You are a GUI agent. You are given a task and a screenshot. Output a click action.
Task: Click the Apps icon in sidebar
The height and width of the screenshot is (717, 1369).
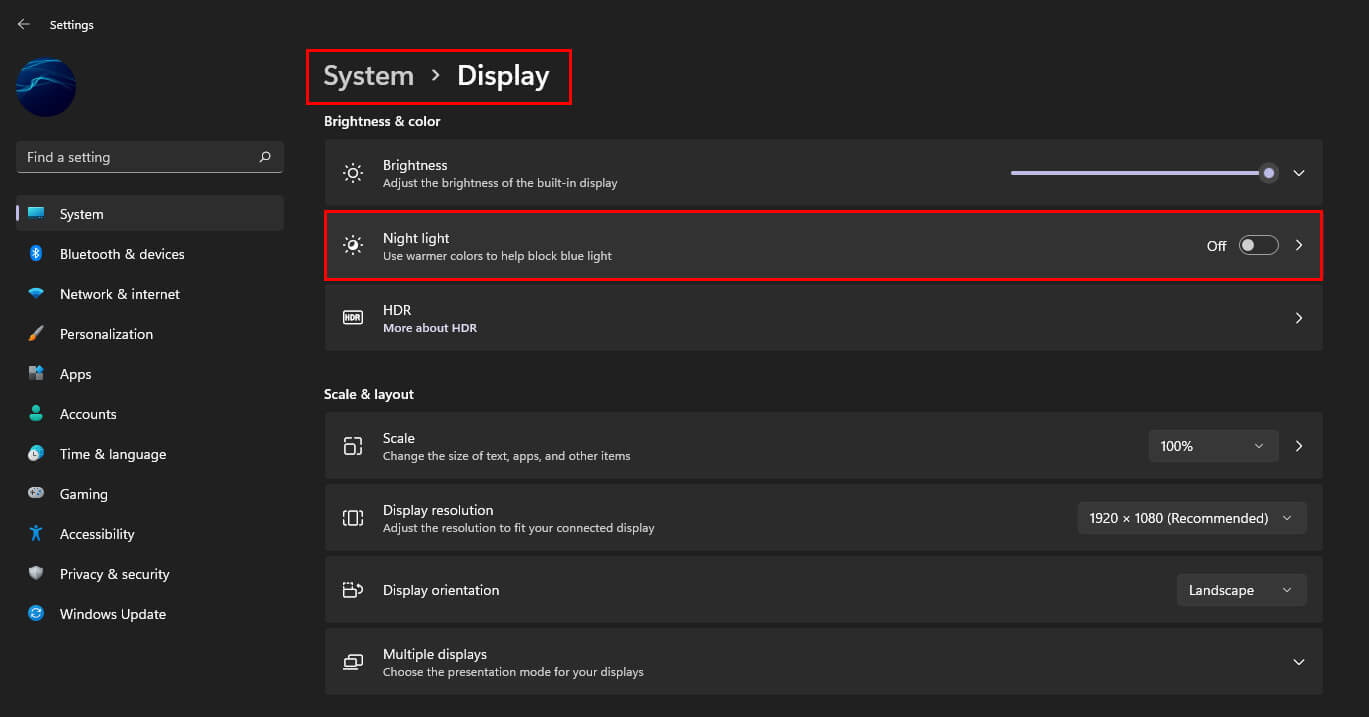tap(36, 374)
